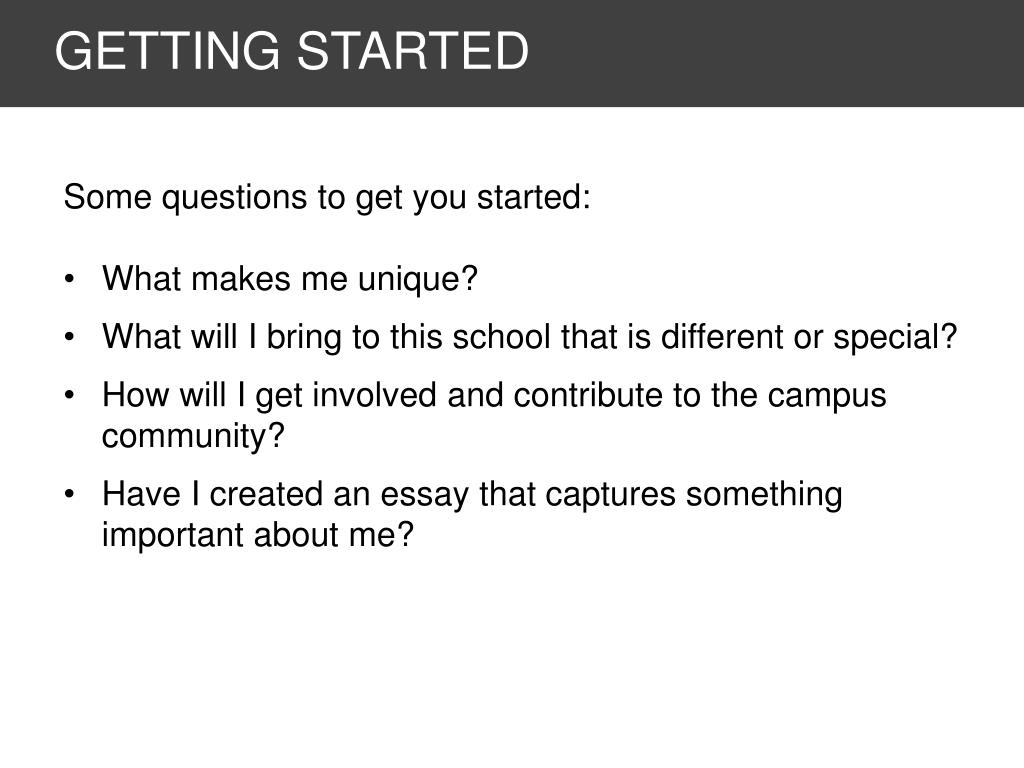Viewport: 1024px width, 768px height.
Task: Click the 'important about me?' wrapped line
Action: pos(258,536)
